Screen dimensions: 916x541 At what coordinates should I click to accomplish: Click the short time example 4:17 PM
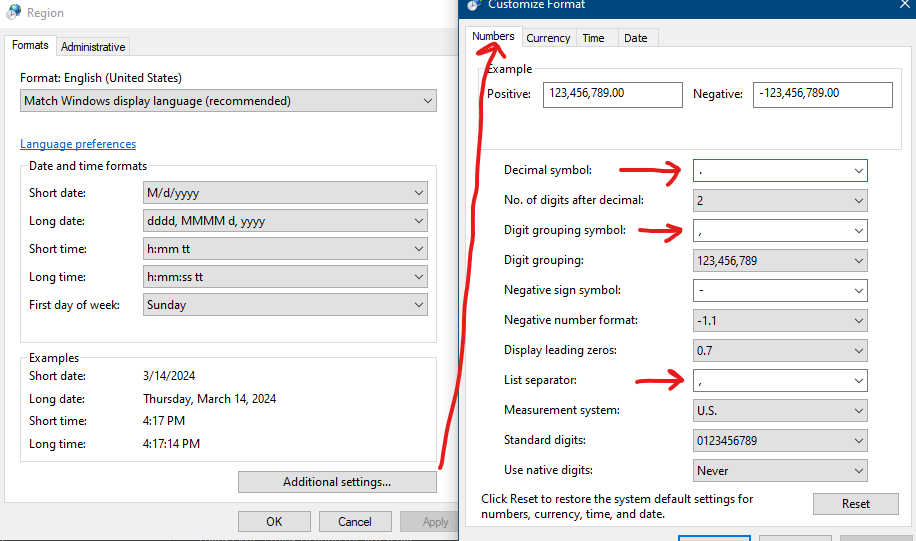click(164, 421)
